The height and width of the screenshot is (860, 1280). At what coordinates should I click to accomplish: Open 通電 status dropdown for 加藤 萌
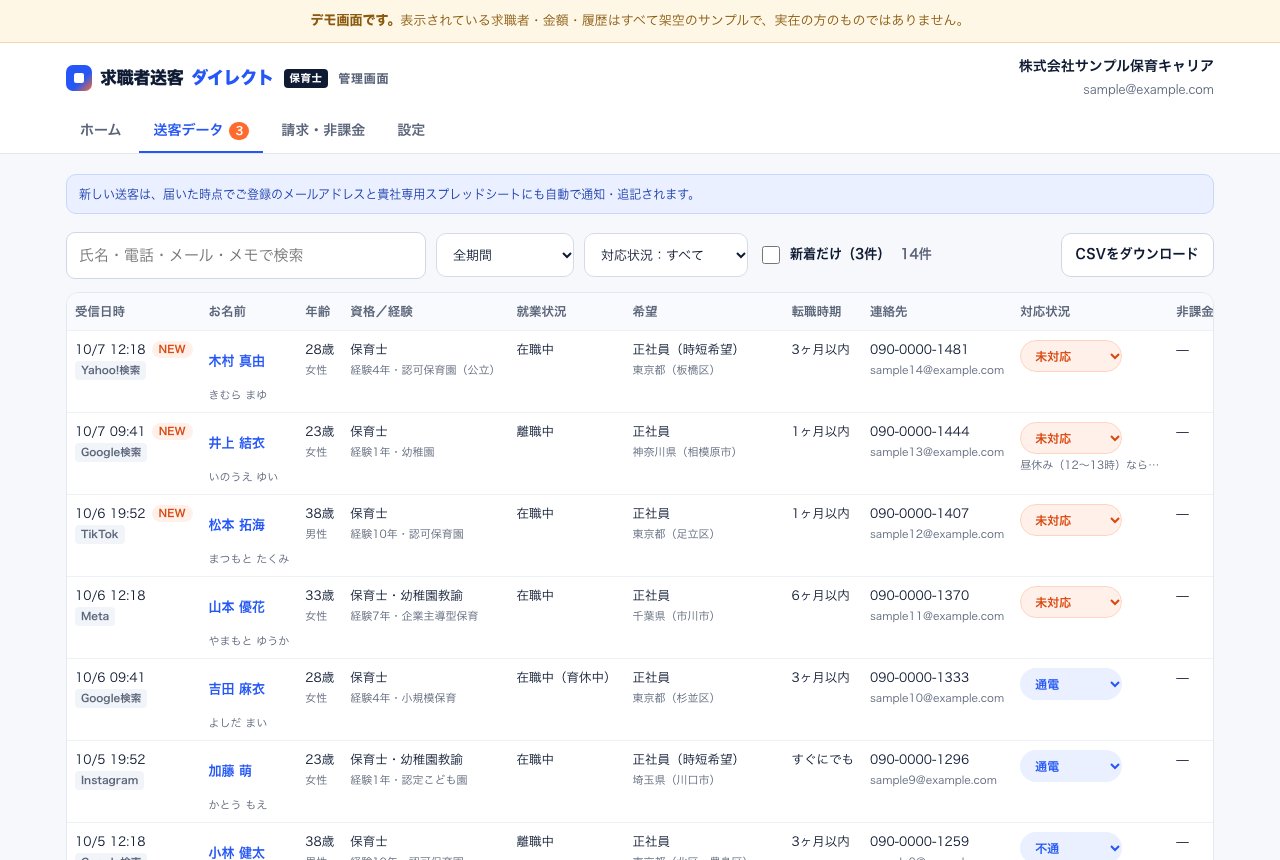(1071, 766)
